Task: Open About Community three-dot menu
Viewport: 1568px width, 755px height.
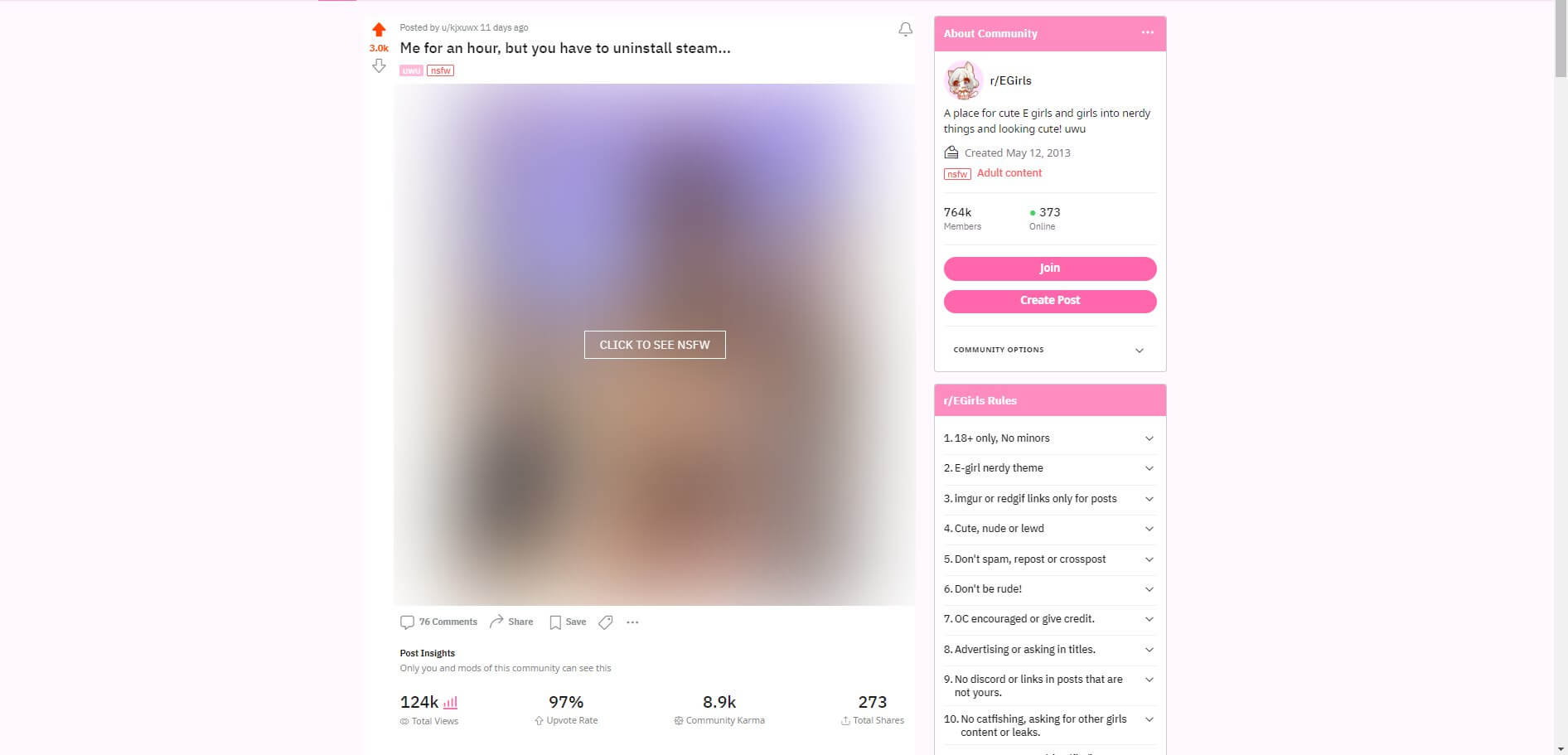Action: click(x=1147, y=32)
